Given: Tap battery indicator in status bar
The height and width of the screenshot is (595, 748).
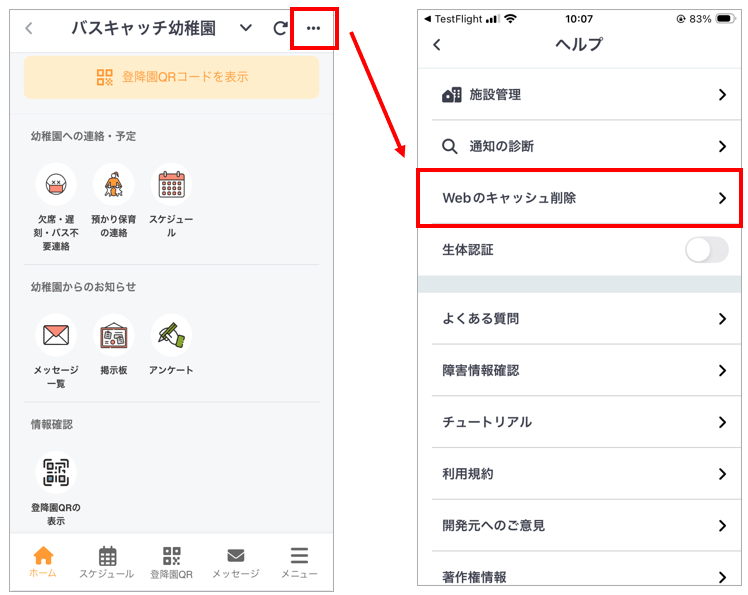Looking at the screenshot, I should [726, 19].
